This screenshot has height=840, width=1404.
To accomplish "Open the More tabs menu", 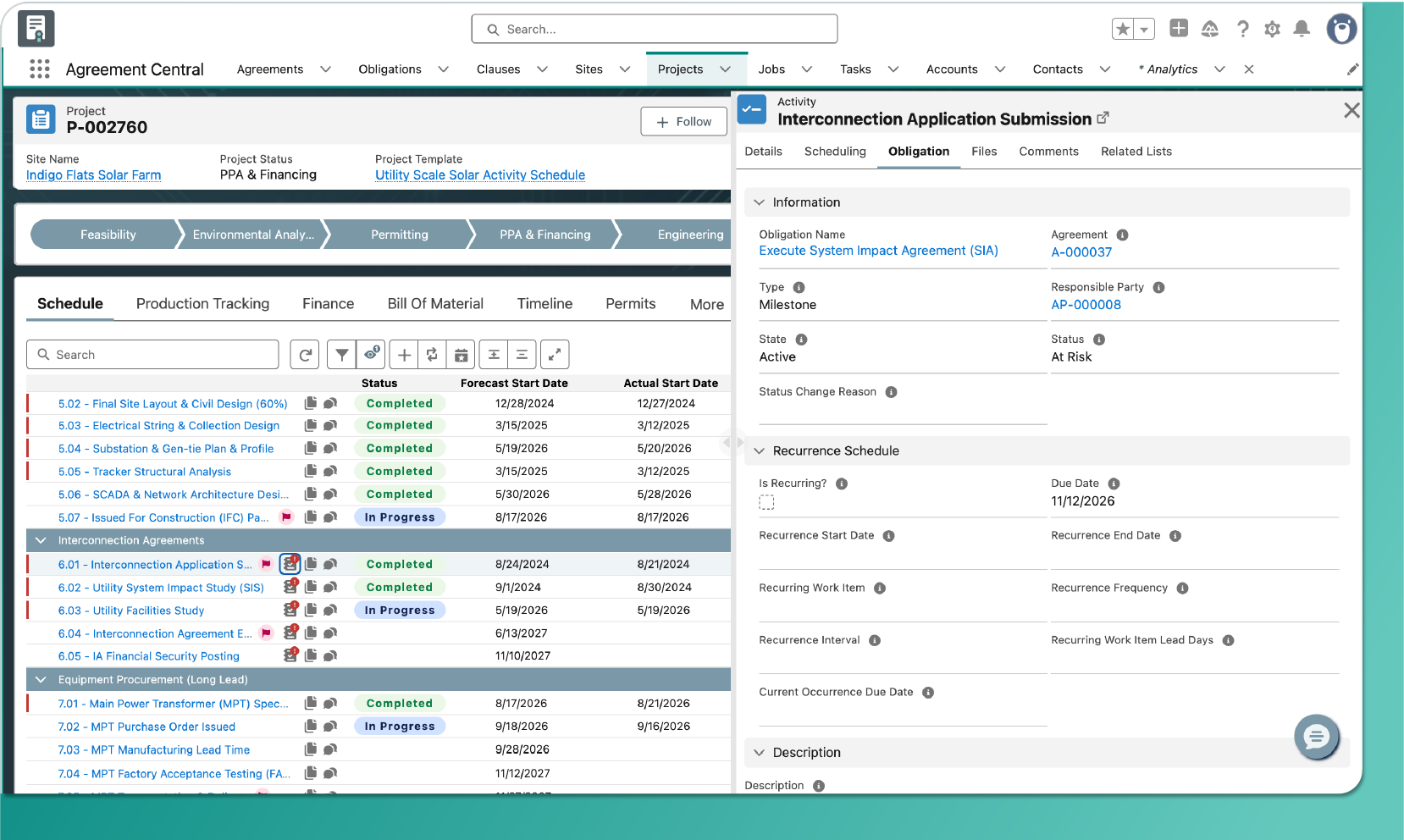I will tap(706, 304).
